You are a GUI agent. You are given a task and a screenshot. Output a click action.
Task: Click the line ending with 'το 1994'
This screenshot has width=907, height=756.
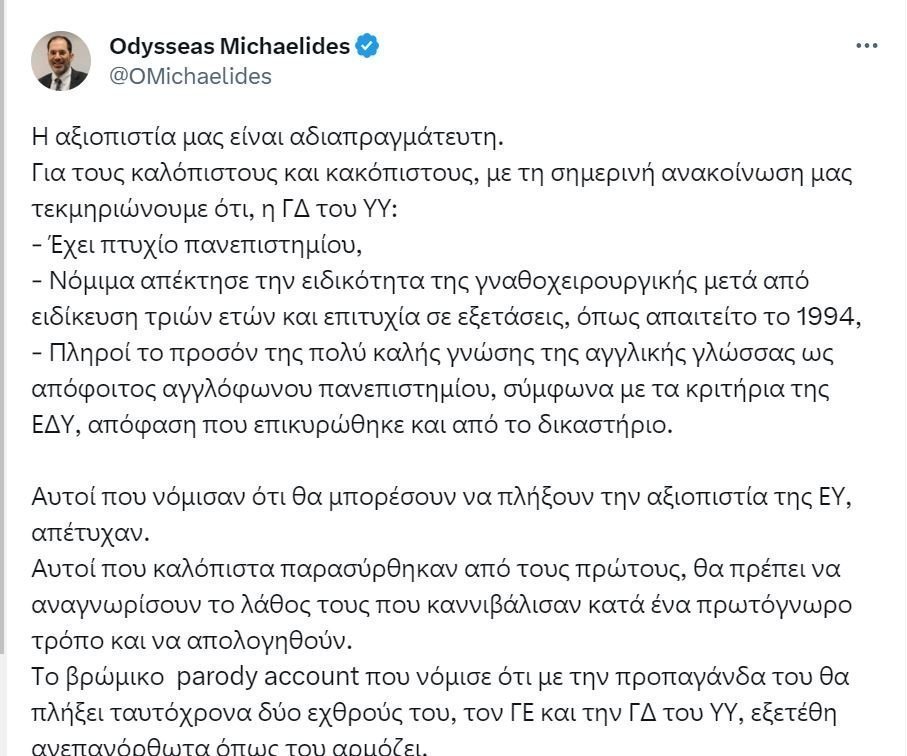pos(447,317)
